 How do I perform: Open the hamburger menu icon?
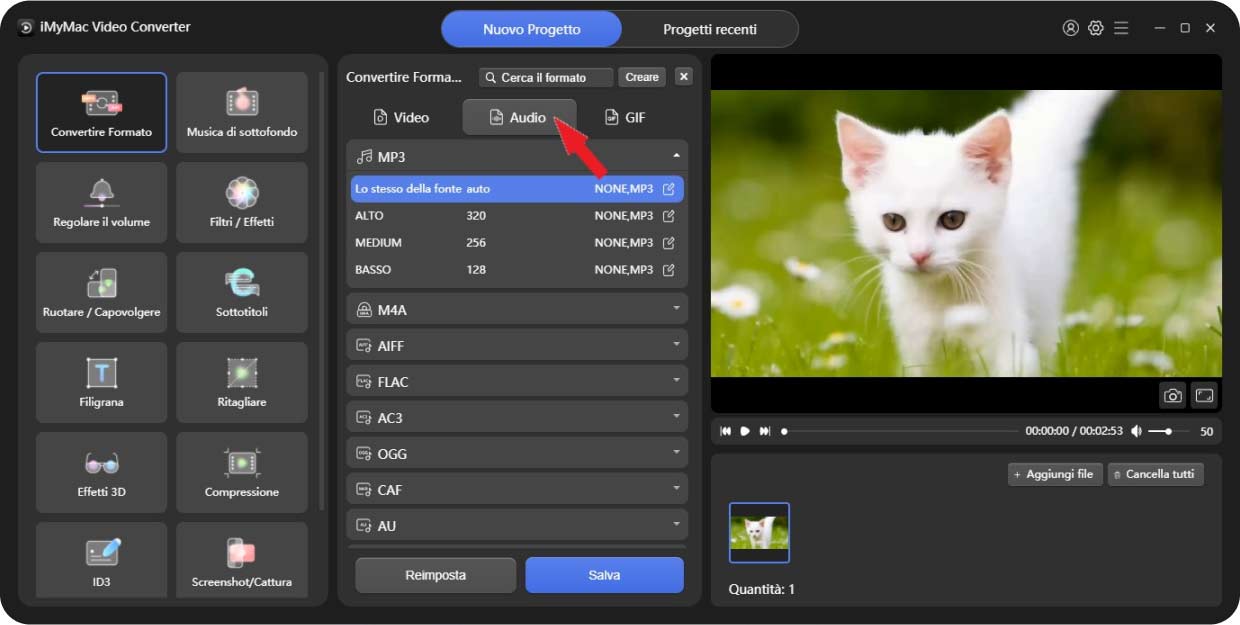click(1121, 28)
